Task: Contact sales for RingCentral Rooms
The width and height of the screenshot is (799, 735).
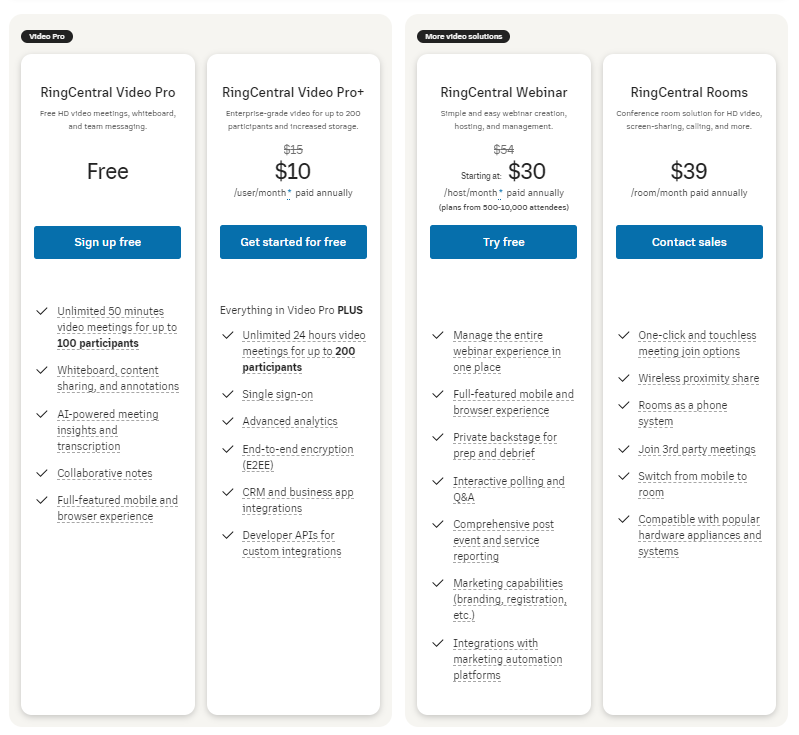Action: 689,242
